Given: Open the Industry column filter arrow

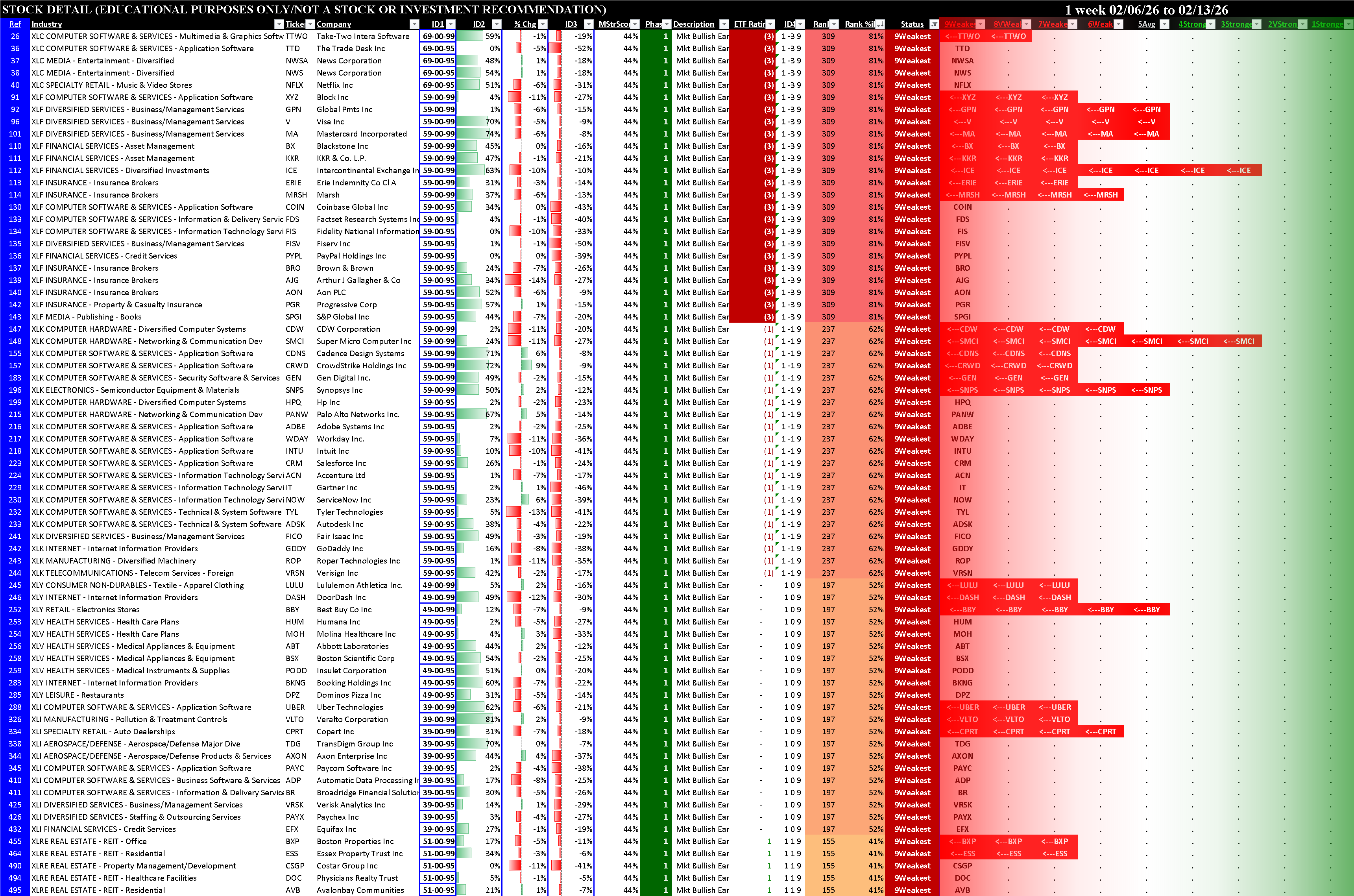Looking at the screenshot, I should coord(279,24).
